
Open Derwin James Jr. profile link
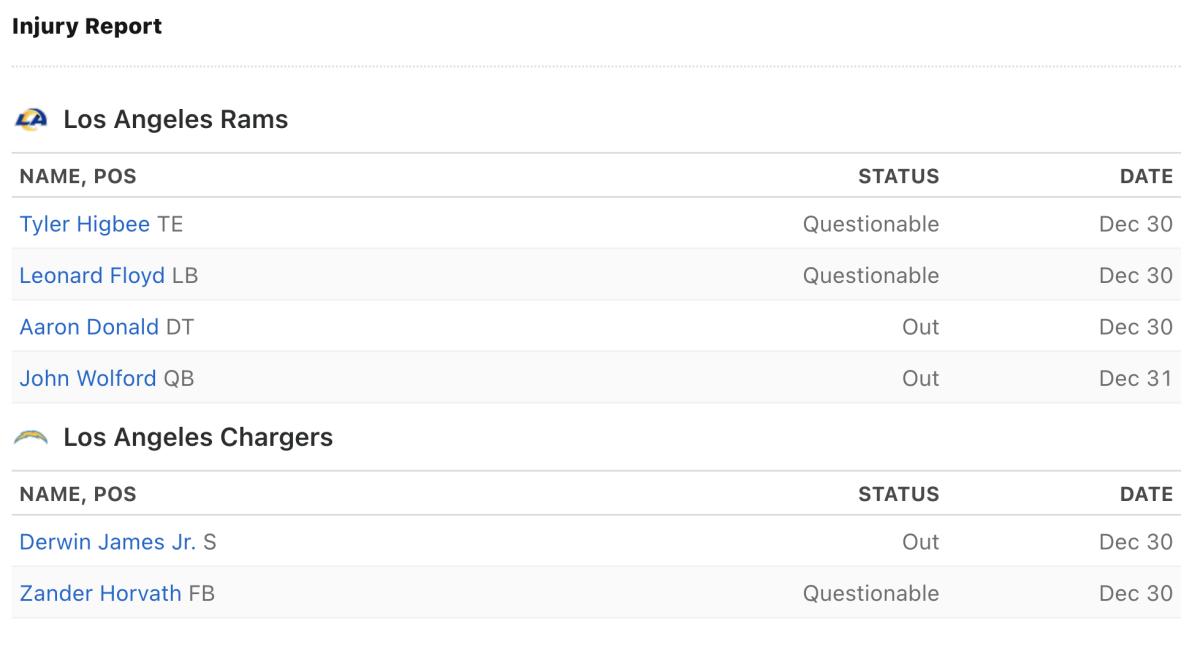[108, 542]
